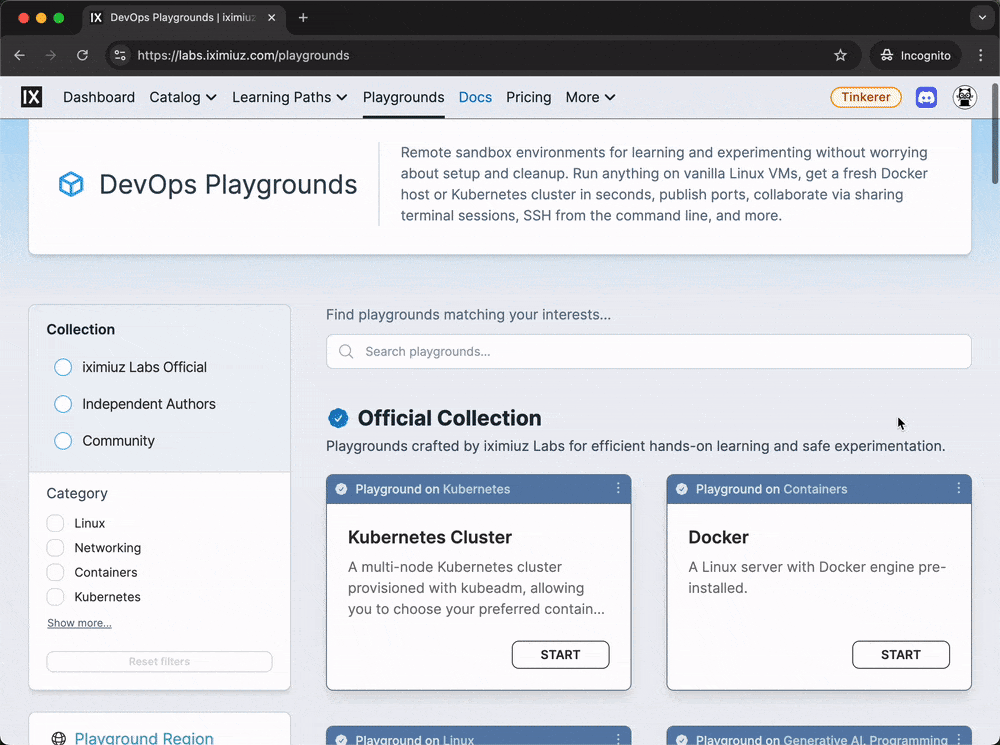
Task: Open the user avatar profile menu
Action: click(964, 97)
